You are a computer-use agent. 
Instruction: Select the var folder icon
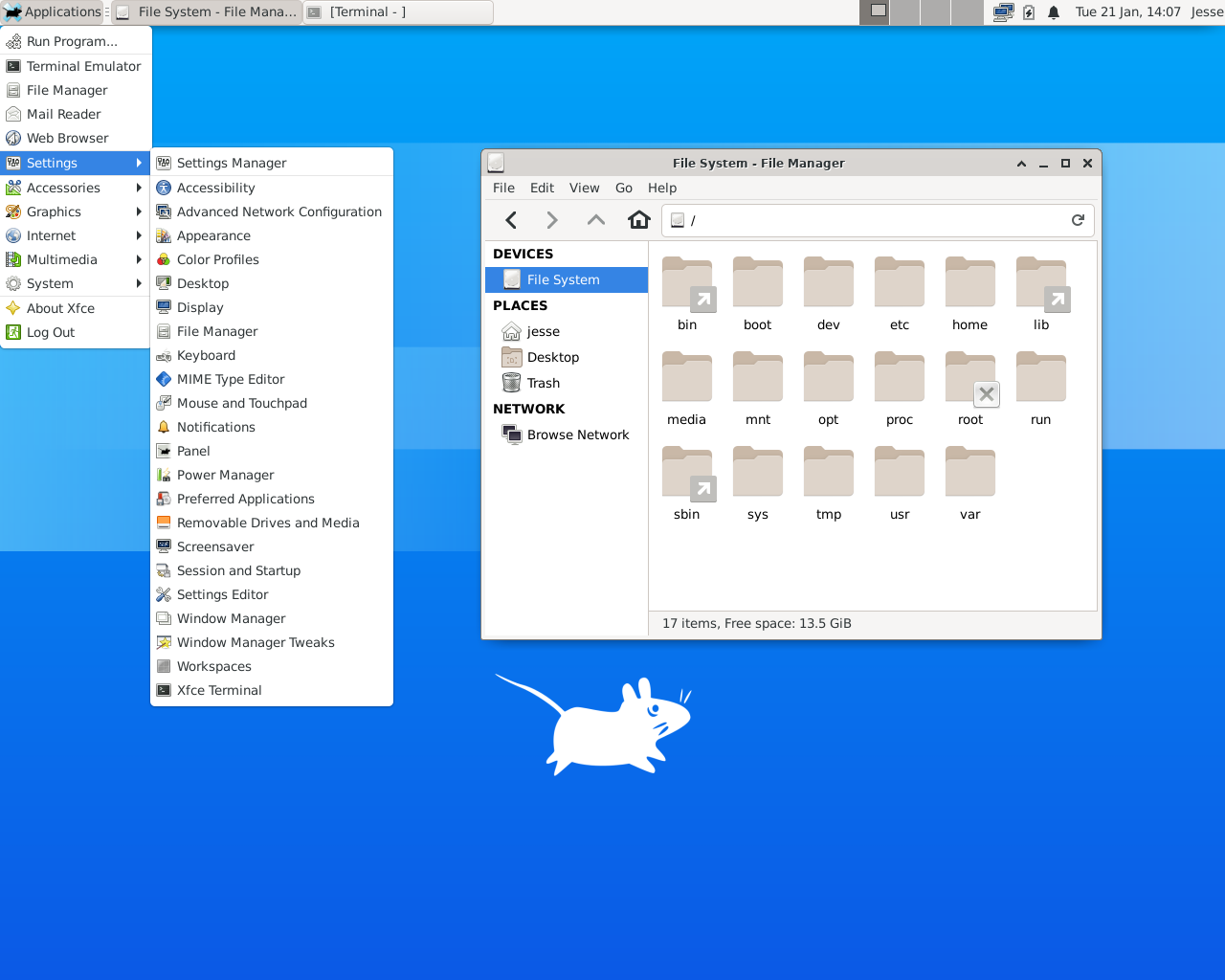(970, 472)
